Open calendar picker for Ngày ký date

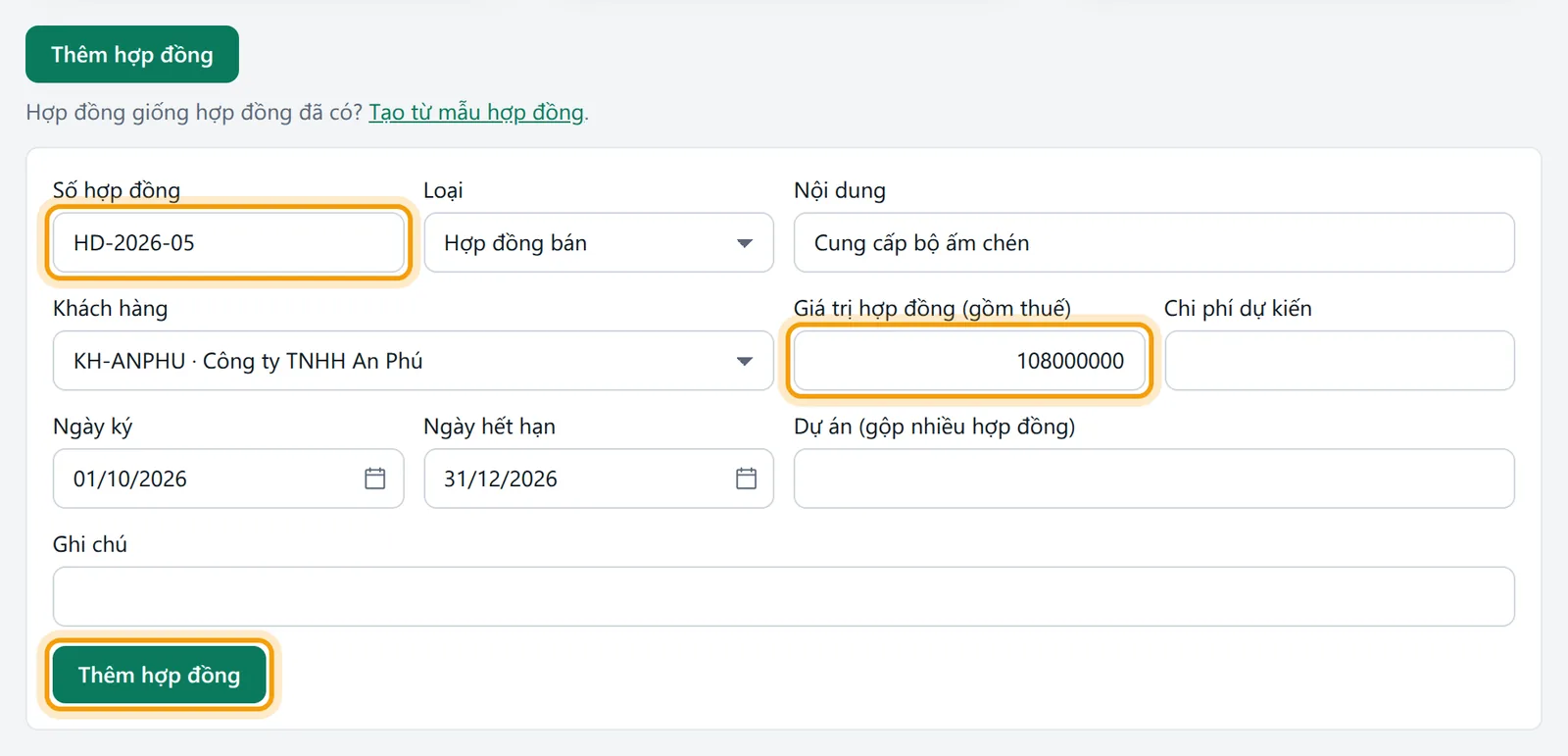374,479
